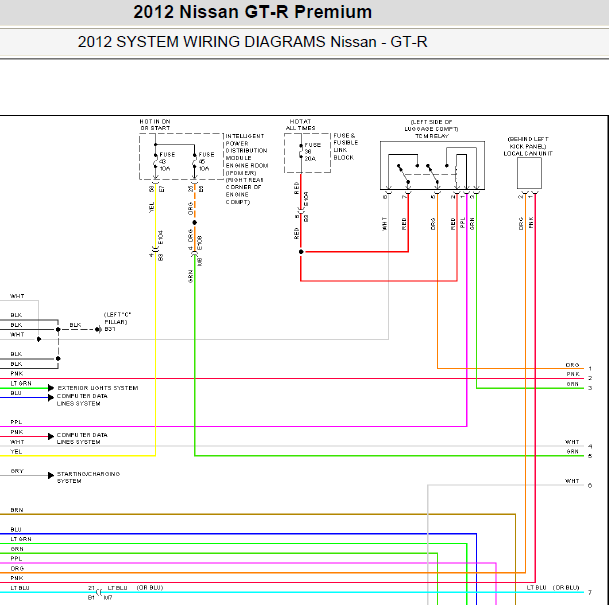Click the vertical YEL wire label
The height and width of the screenshot is (605, 609).
coord(152,207)
